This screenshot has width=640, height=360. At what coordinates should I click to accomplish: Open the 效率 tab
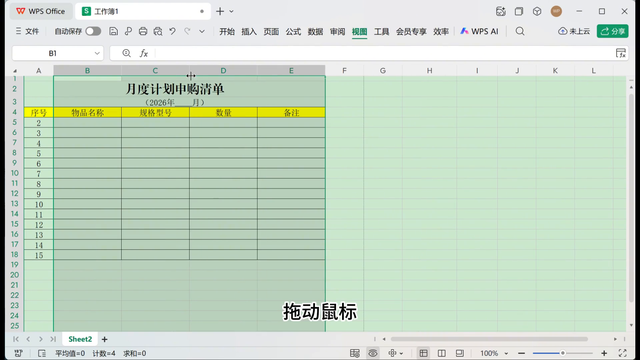[441, 31]
